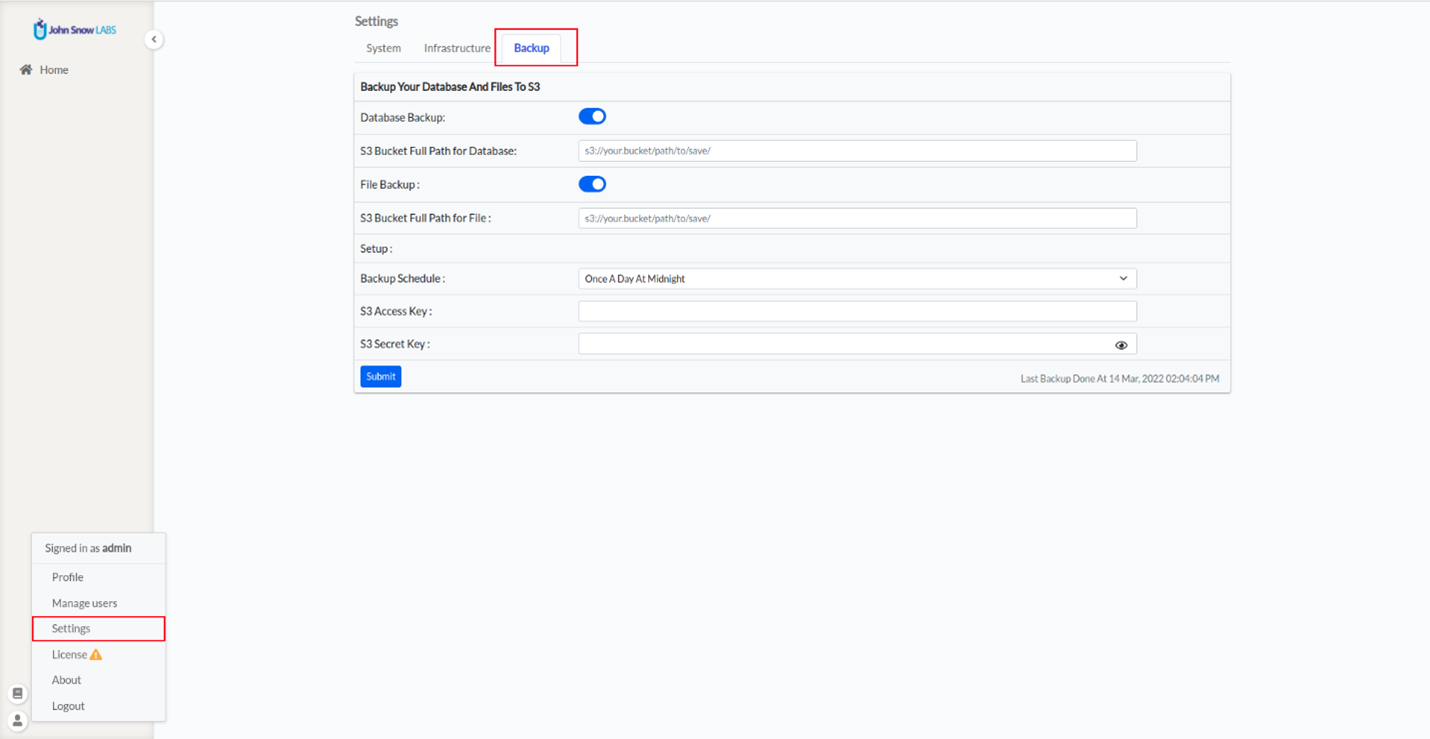Go to Home in the sidebar

54,70
